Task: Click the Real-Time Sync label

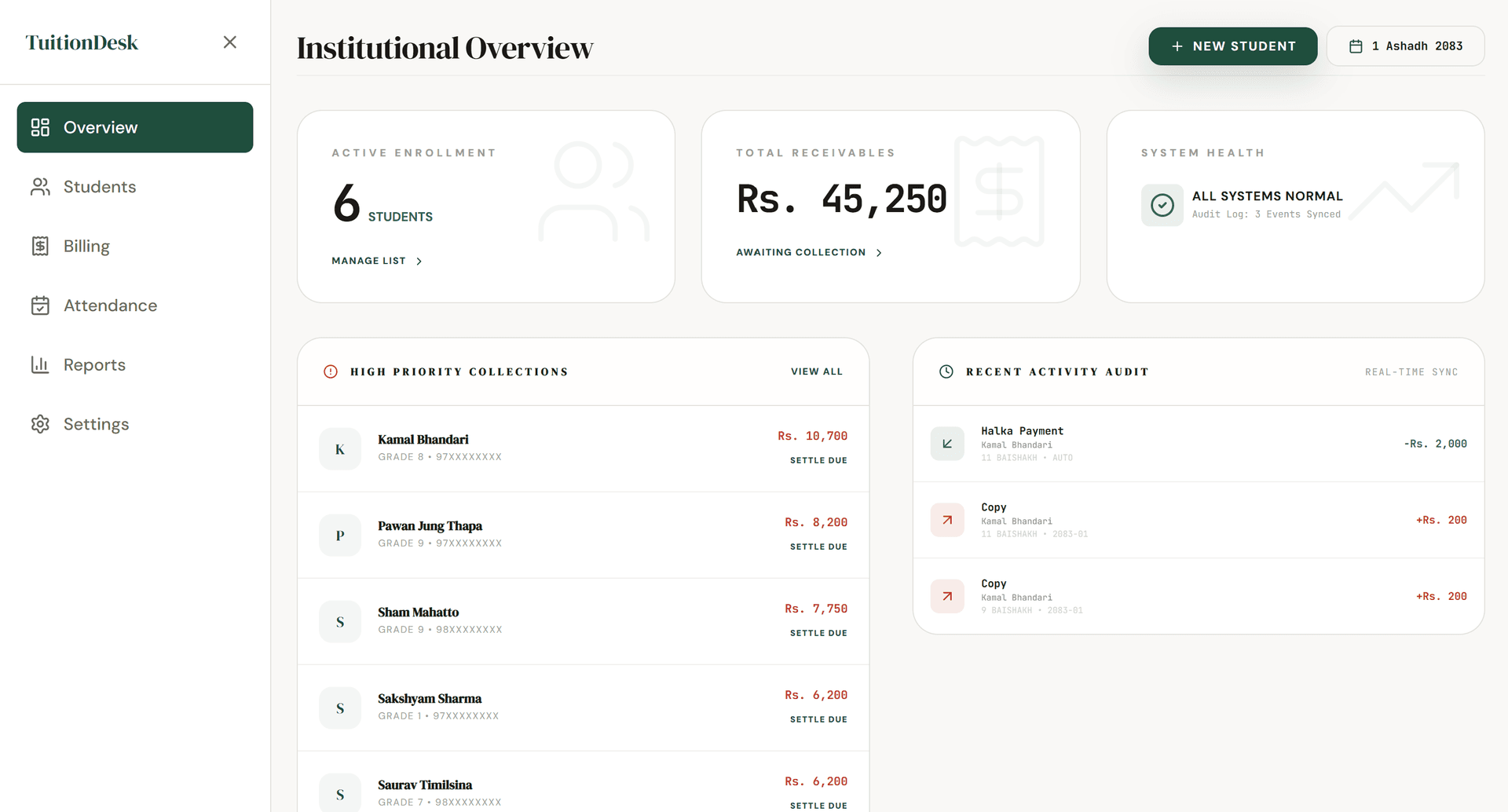Action: (1411, 372)
